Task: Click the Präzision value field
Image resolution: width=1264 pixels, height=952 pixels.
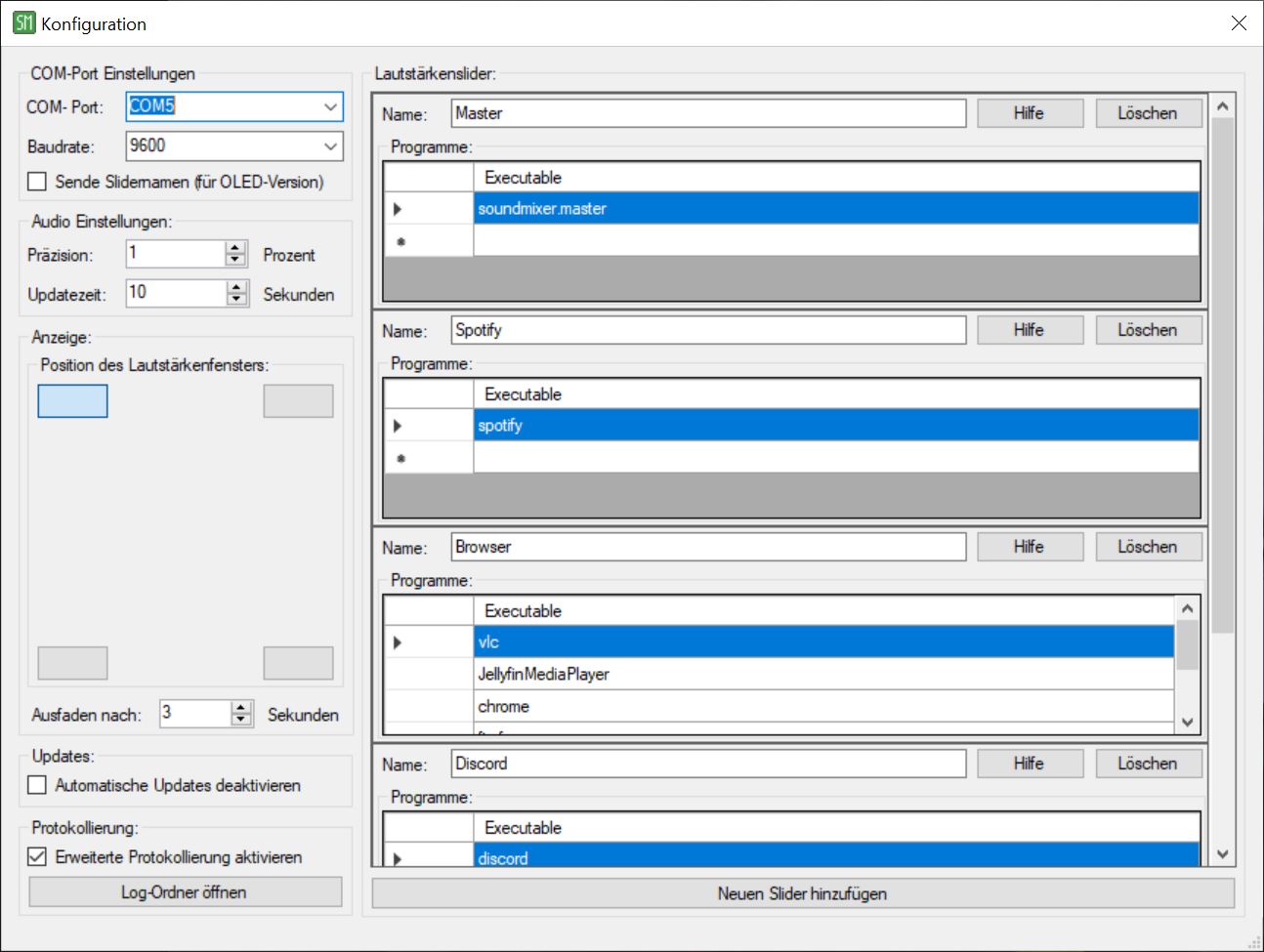Action: pyautogui.click(x=176, y=254)
